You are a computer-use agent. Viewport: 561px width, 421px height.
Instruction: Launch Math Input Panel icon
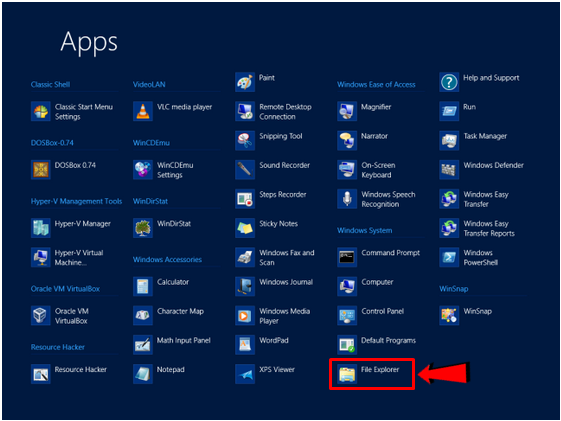pyautogui.click(x=143, y=344)
